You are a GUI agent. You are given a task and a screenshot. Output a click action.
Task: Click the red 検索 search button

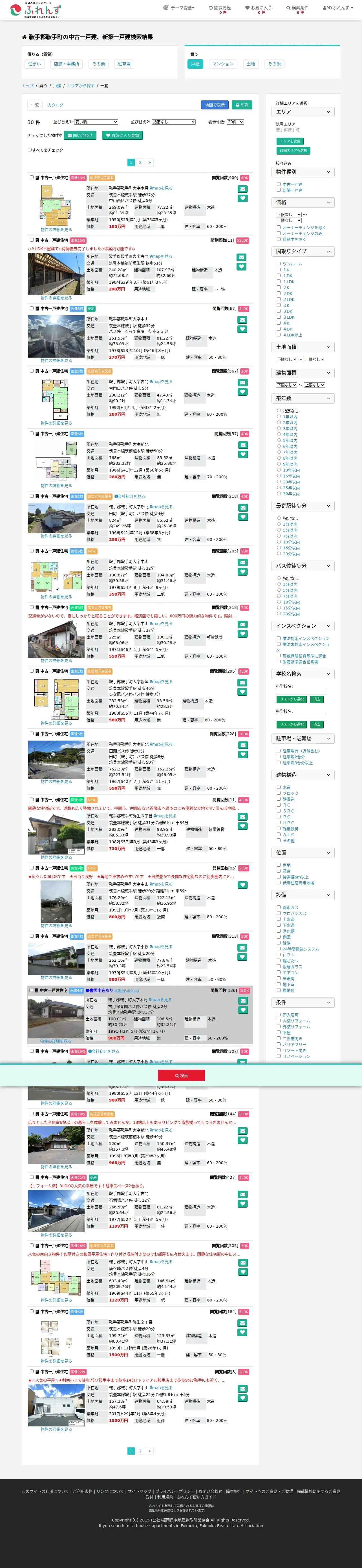coord(181,1076)
